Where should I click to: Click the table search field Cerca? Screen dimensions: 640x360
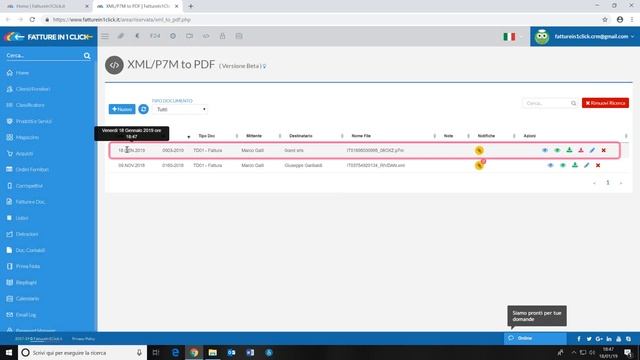551,103
